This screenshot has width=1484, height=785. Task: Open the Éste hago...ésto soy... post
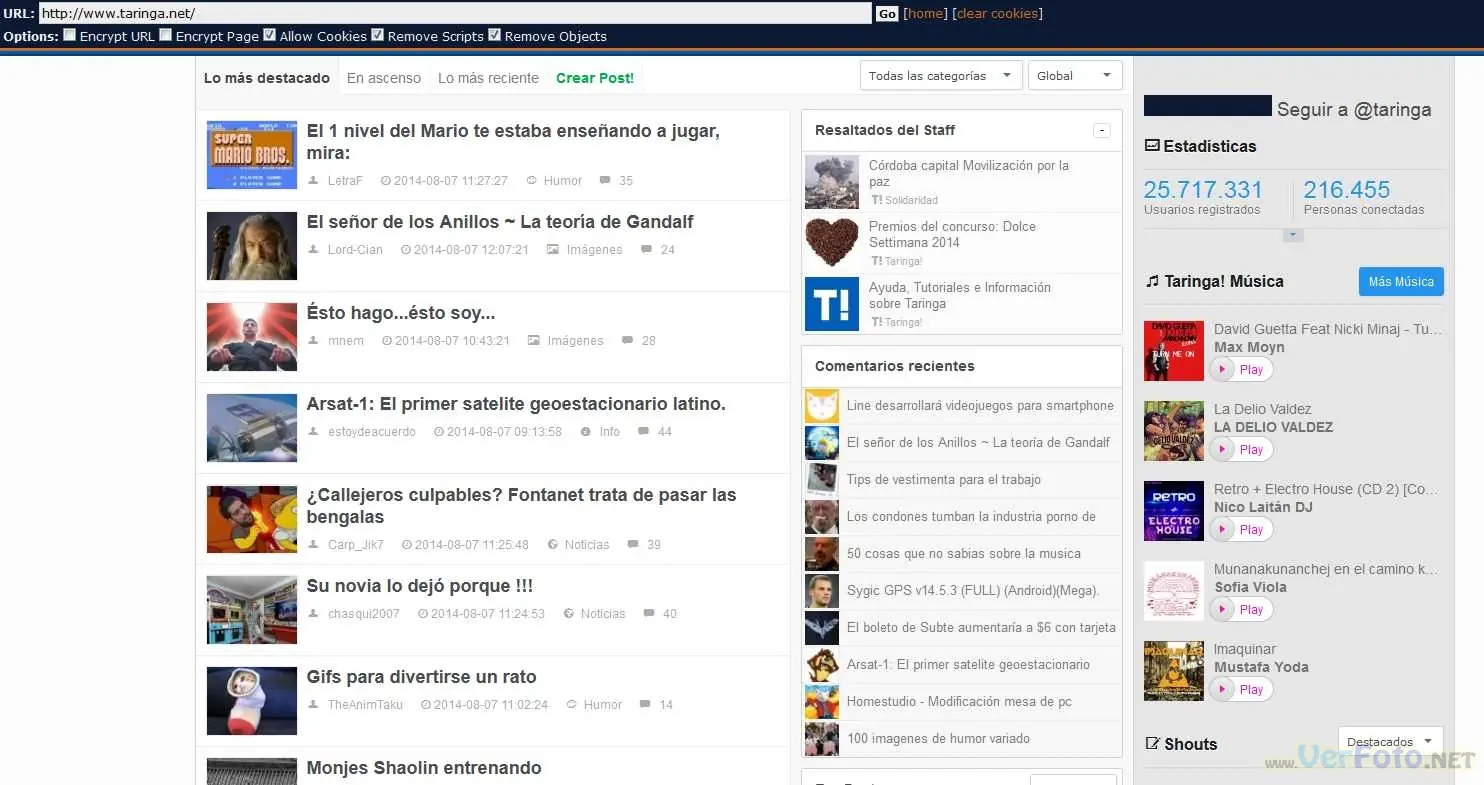click(x=401, y=313)
